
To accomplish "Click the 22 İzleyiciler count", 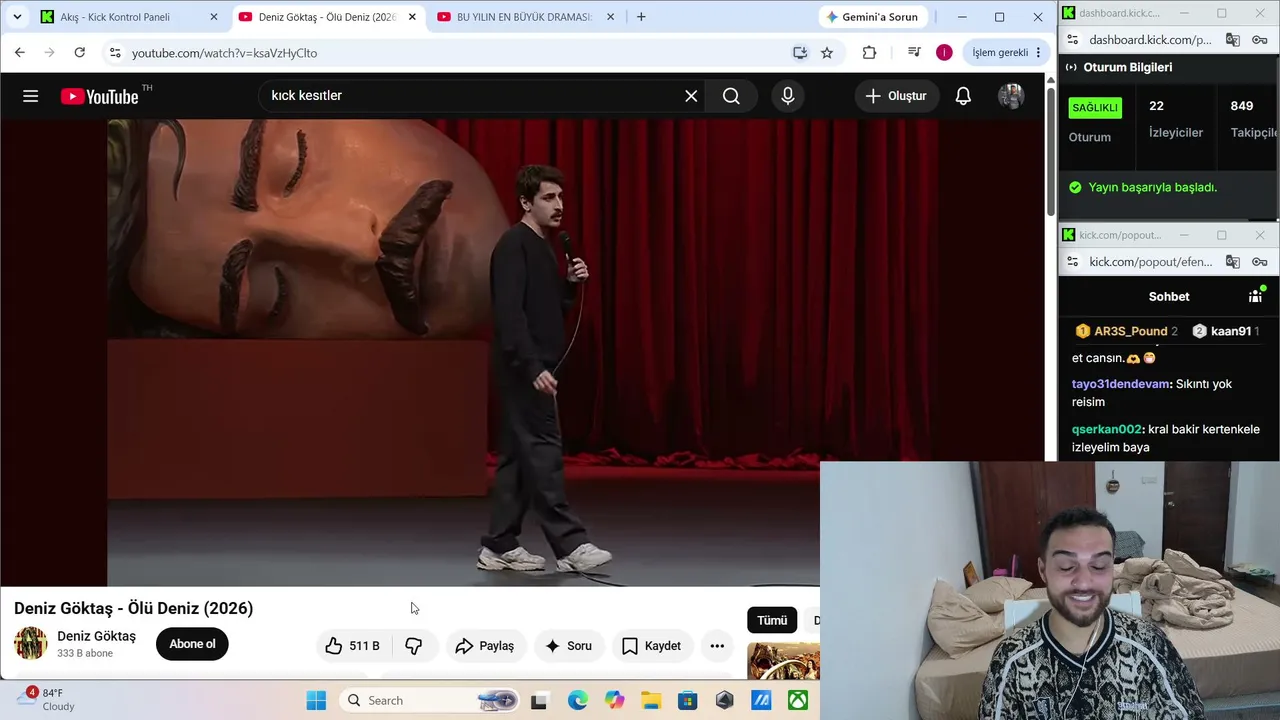I will coord(1176,118).
